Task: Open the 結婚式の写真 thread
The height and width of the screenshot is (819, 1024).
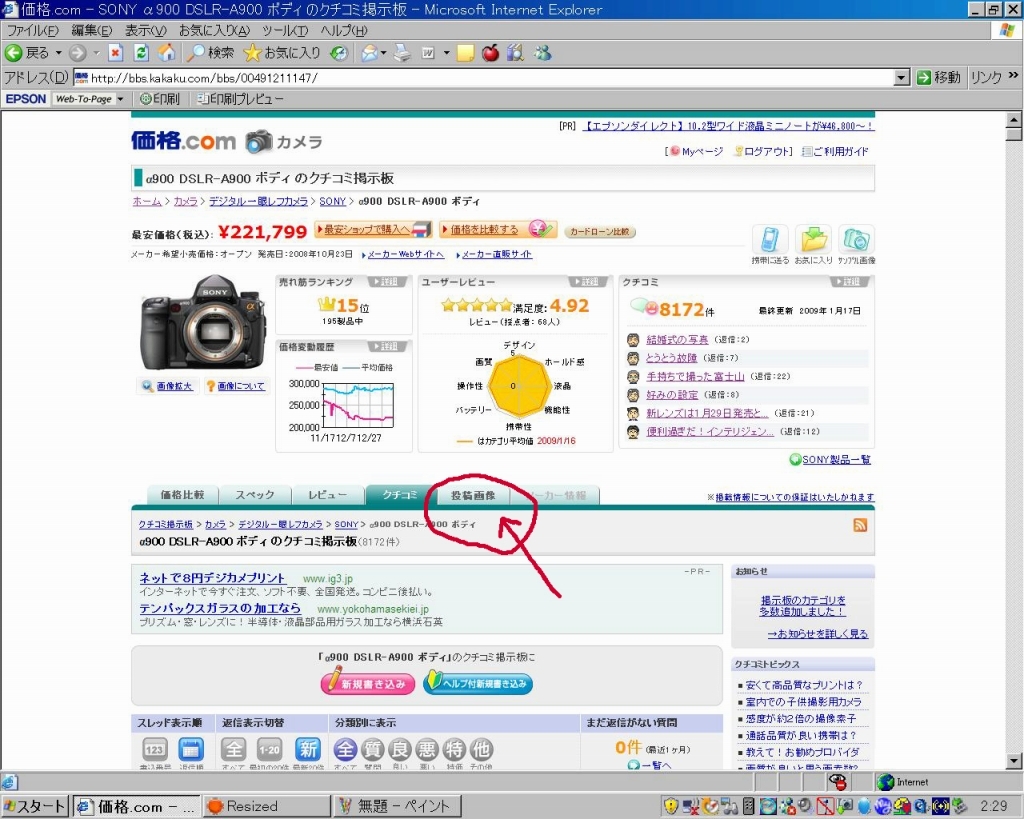Action: tap(677, 340)
